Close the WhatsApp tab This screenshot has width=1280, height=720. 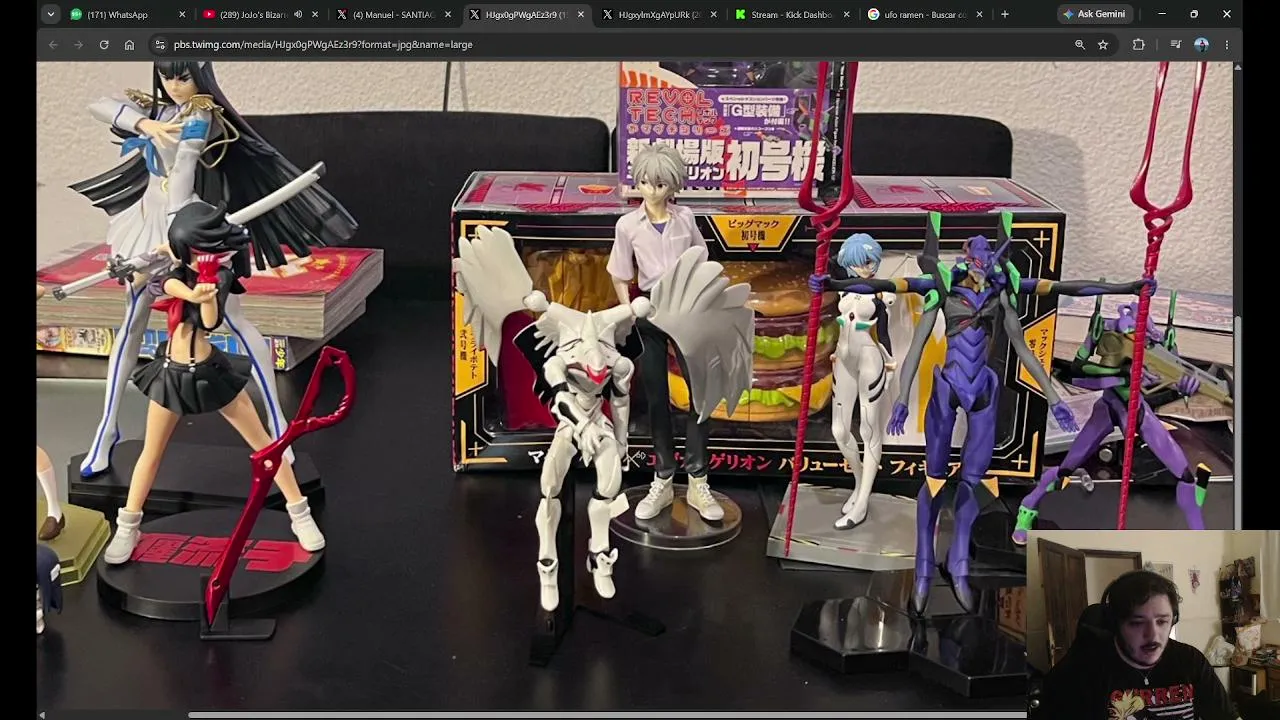point(182,14)
